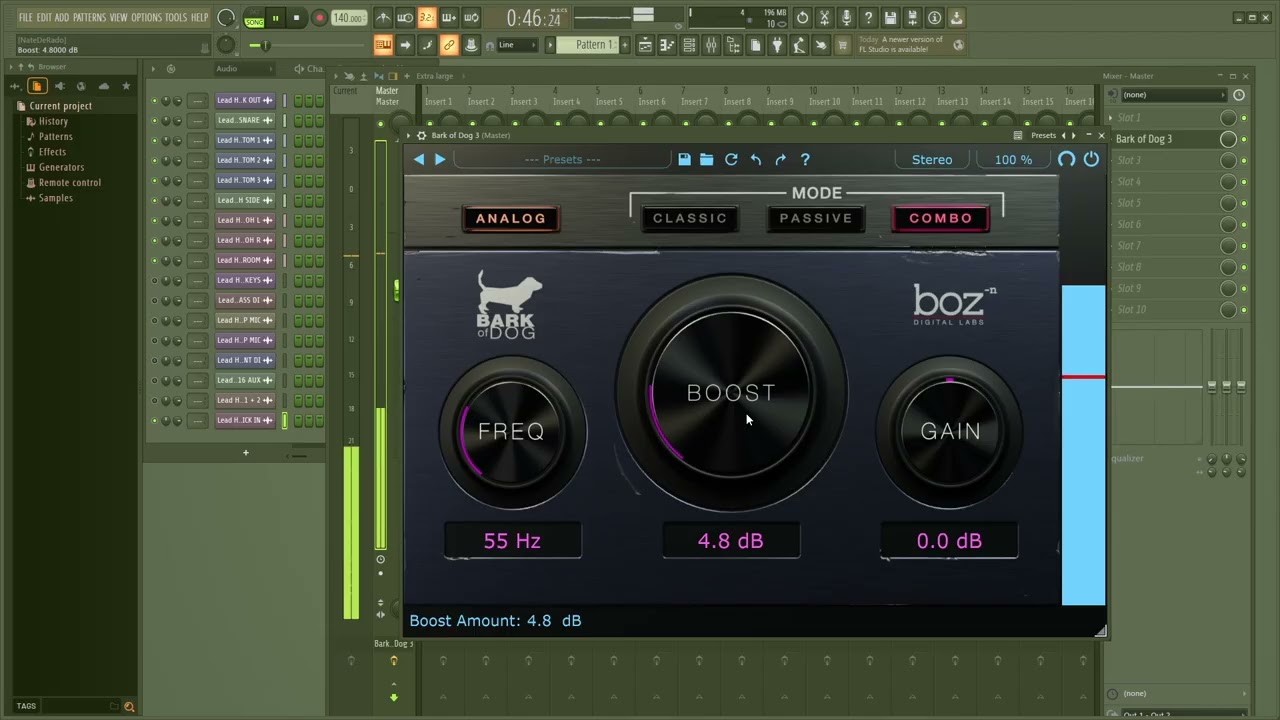This screenshot has height=720, width=1280.
Task: Mute the Lead..SNARE channel
Action: (154, 120)
